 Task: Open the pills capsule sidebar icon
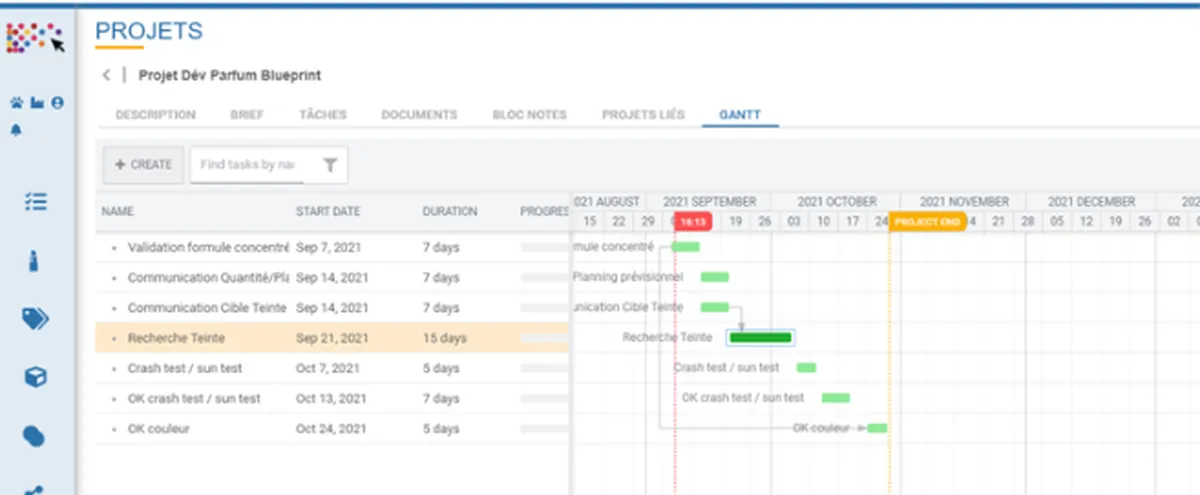pyautogui.click(x=35, y=436)
